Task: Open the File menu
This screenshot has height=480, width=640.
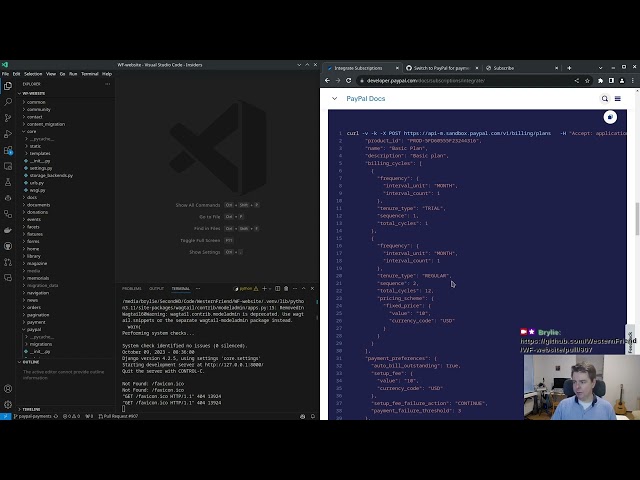Action: [5, 74]
